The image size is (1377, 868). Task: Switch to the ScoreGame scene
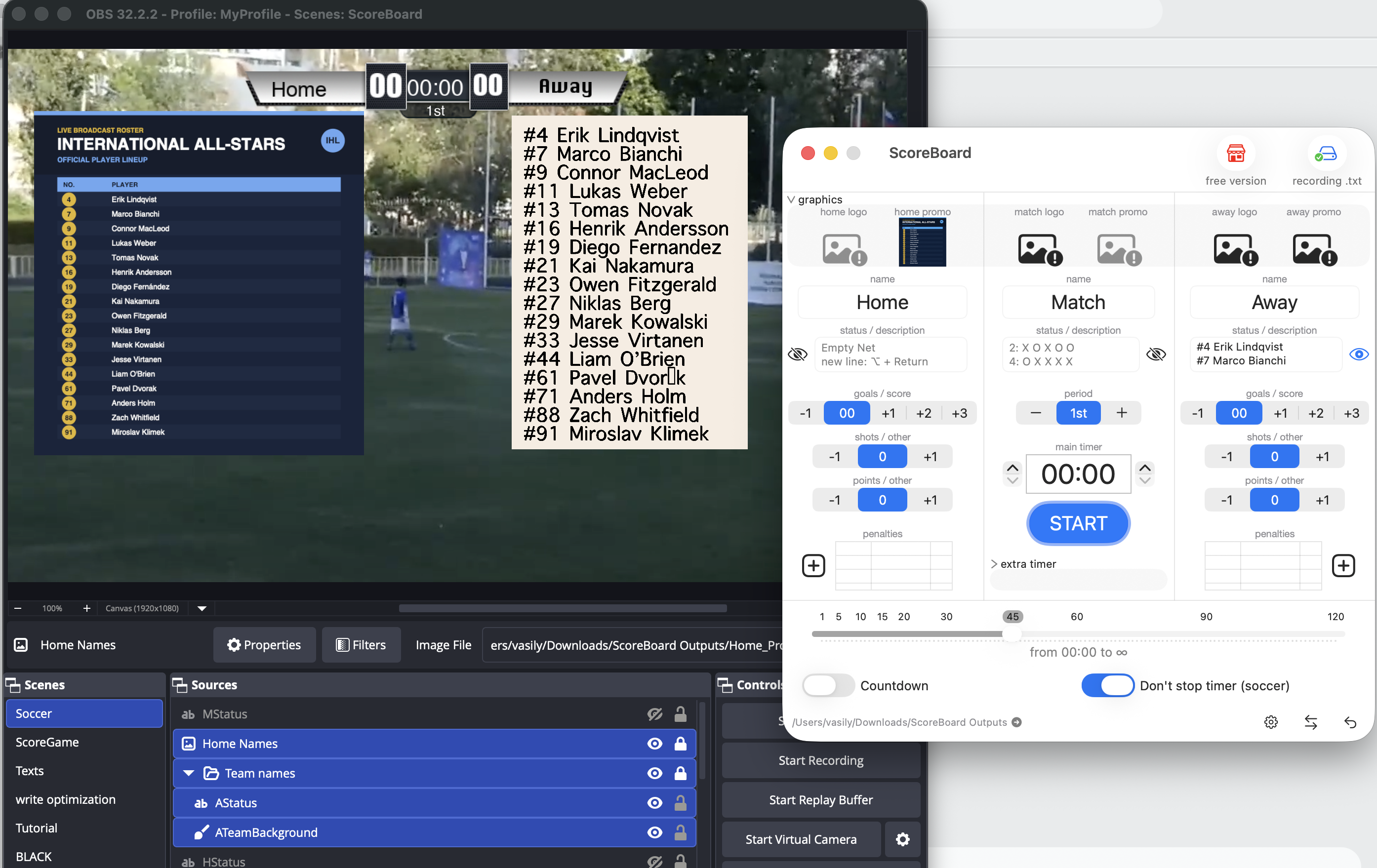[84, 742]
